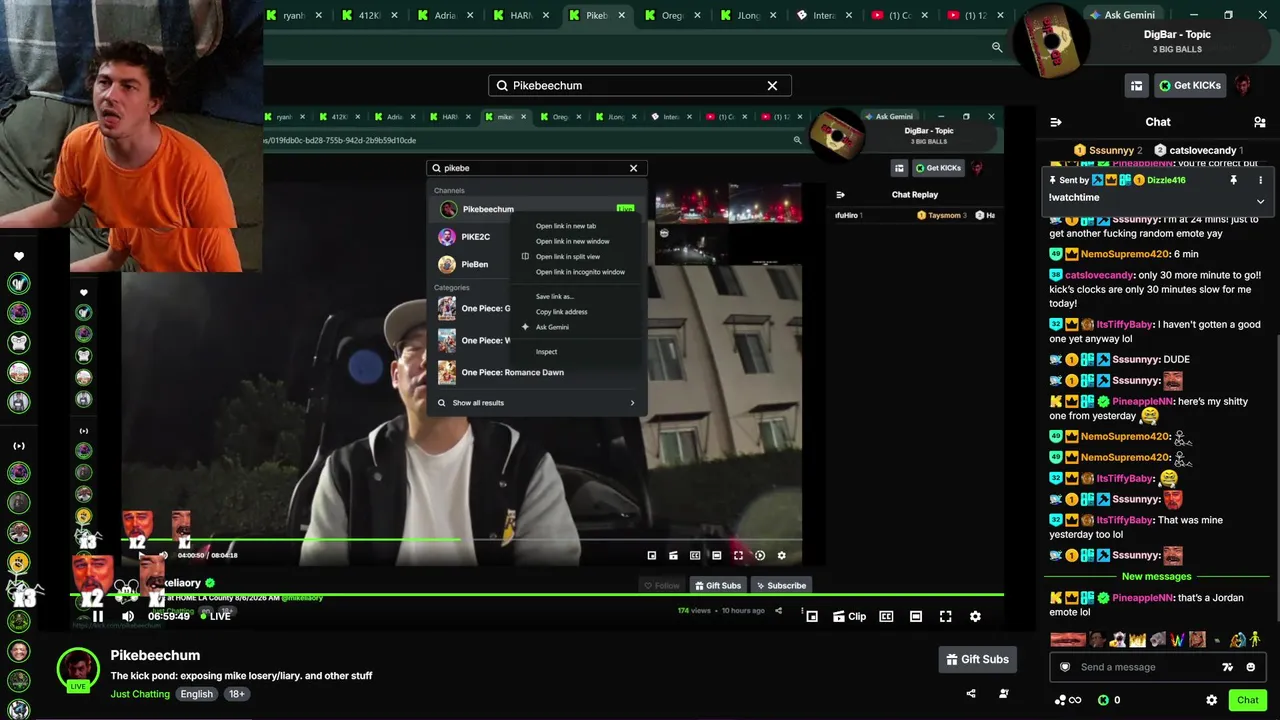Viewport: 1280px width, 720px height.
Task: Choose Open link in new tab
Action: click(x=566, y=226)
